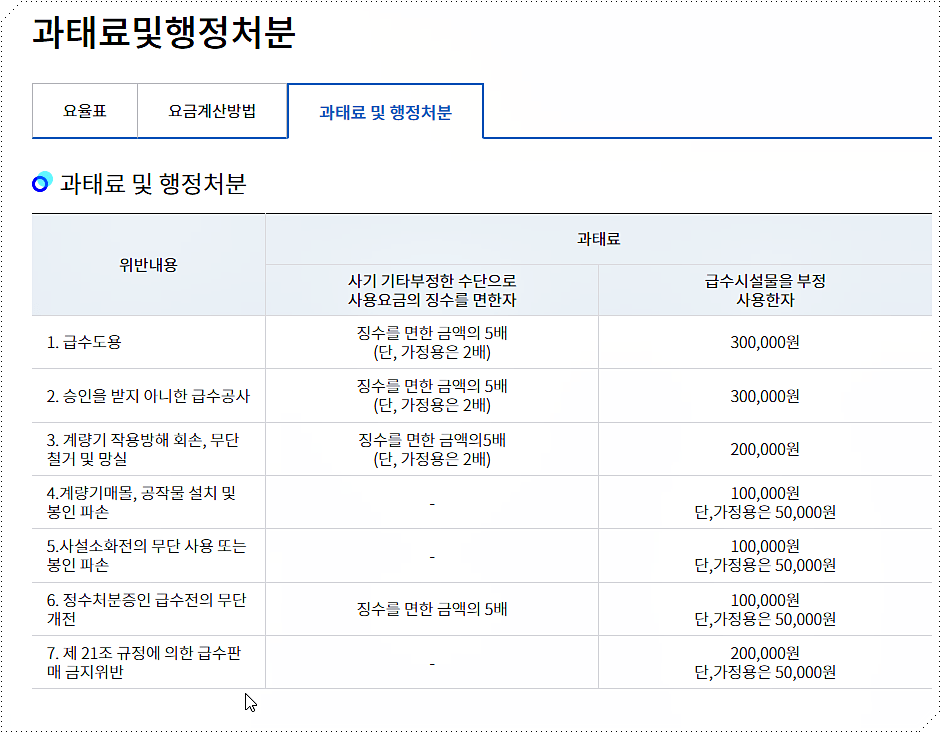Click the 100,000원 fine for 계량기매몰 row
Viewport: 941px width, 733px height.
pyautogui.click(x=765, y=493)
